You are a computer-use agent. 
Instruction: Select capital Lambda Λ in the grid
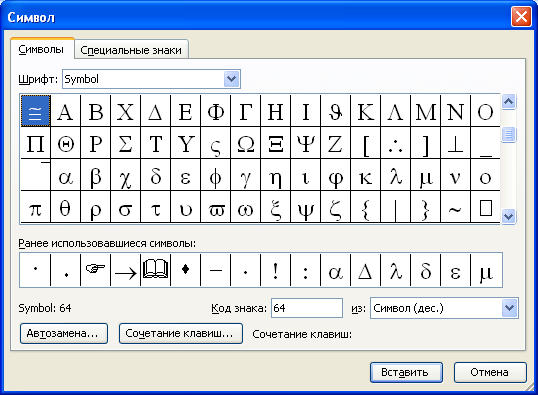(x=396, y=111)
